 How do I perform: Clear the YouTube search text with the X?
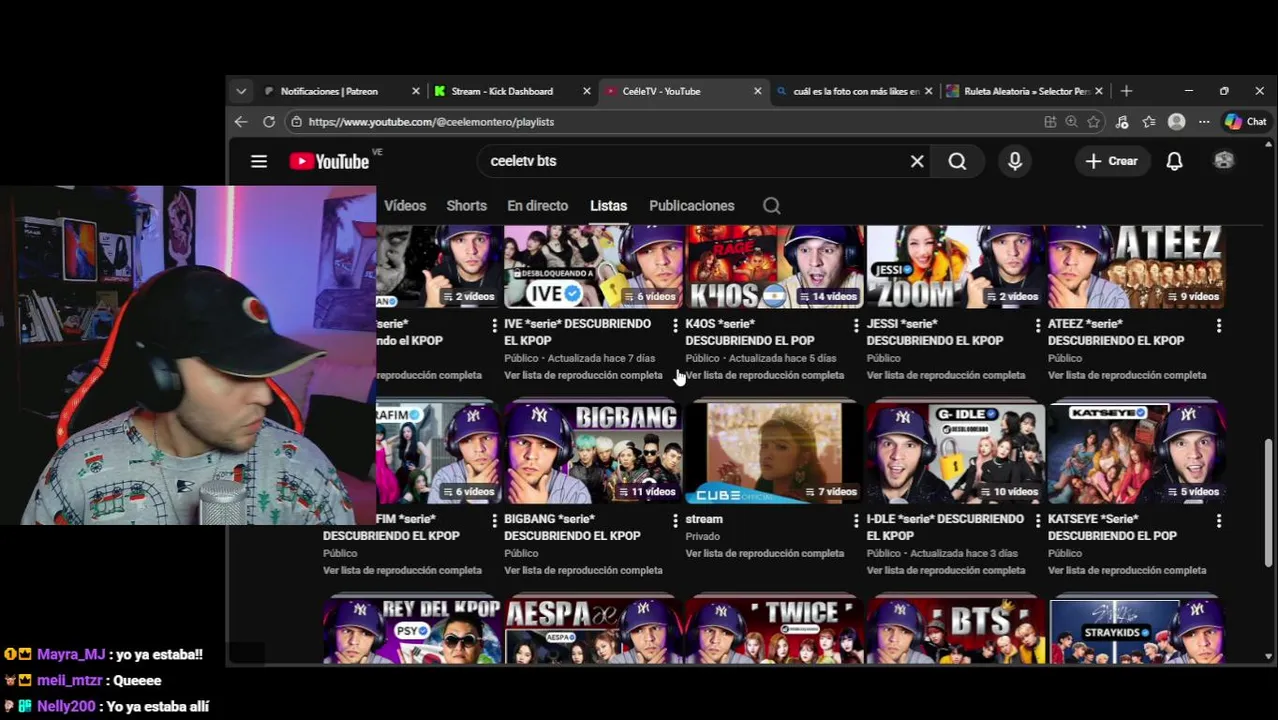[917, 161]
